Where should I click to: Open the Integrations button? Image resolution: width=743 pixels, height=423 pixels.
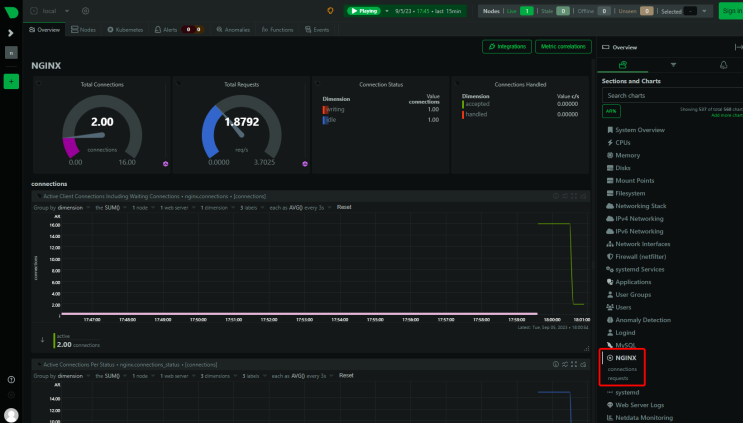[x=507, y=46]
